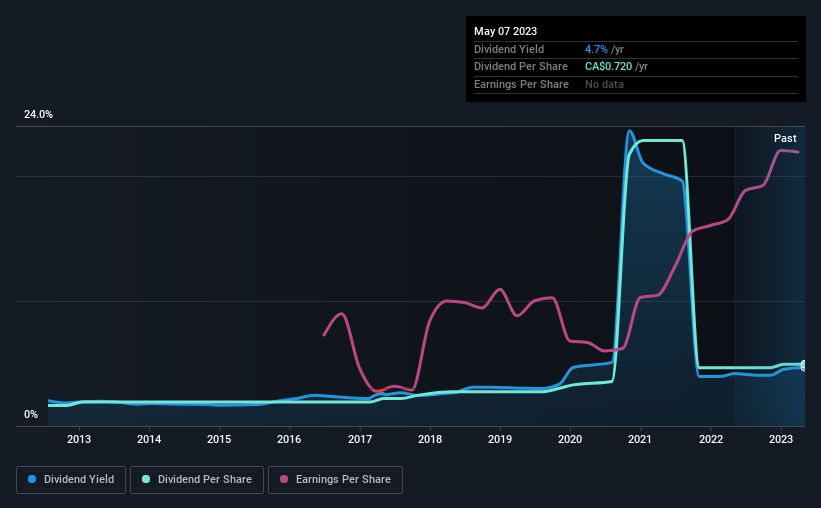
Task: Click the blue Dividend Yield legend dot
Action: click(33, 480)
